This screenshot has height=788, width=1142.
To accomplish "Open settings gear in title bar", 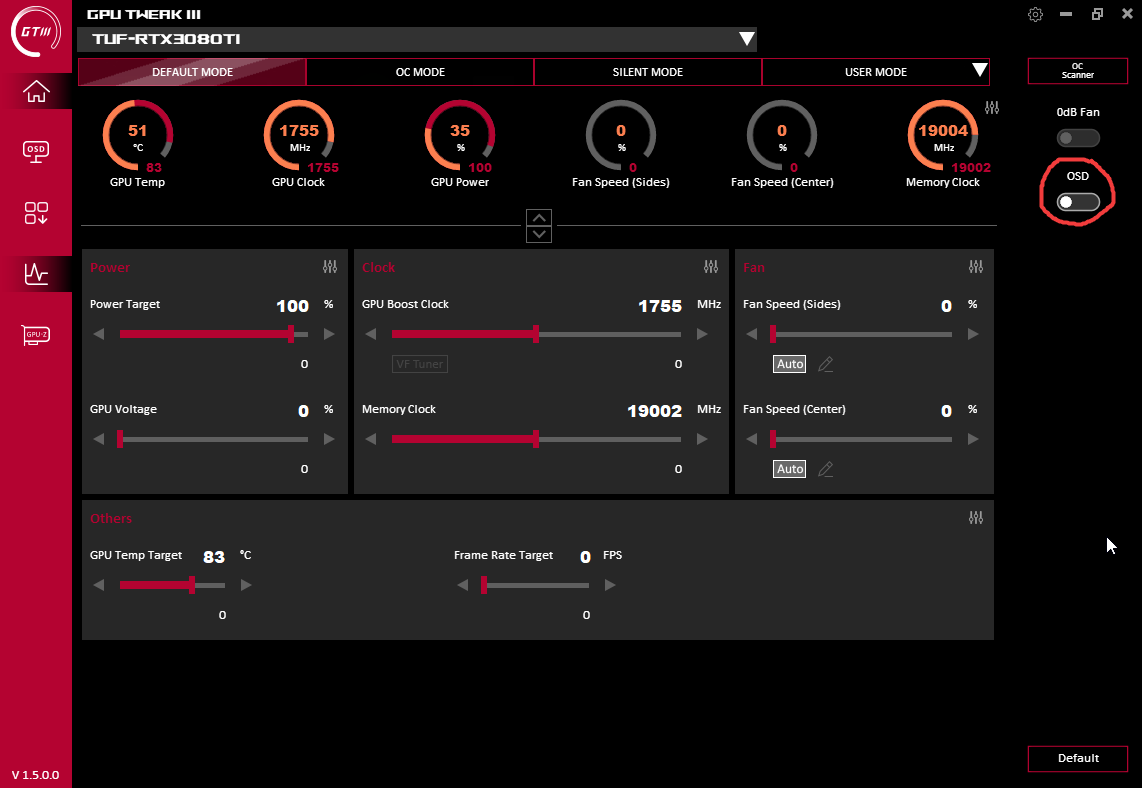I will 1035,15.
